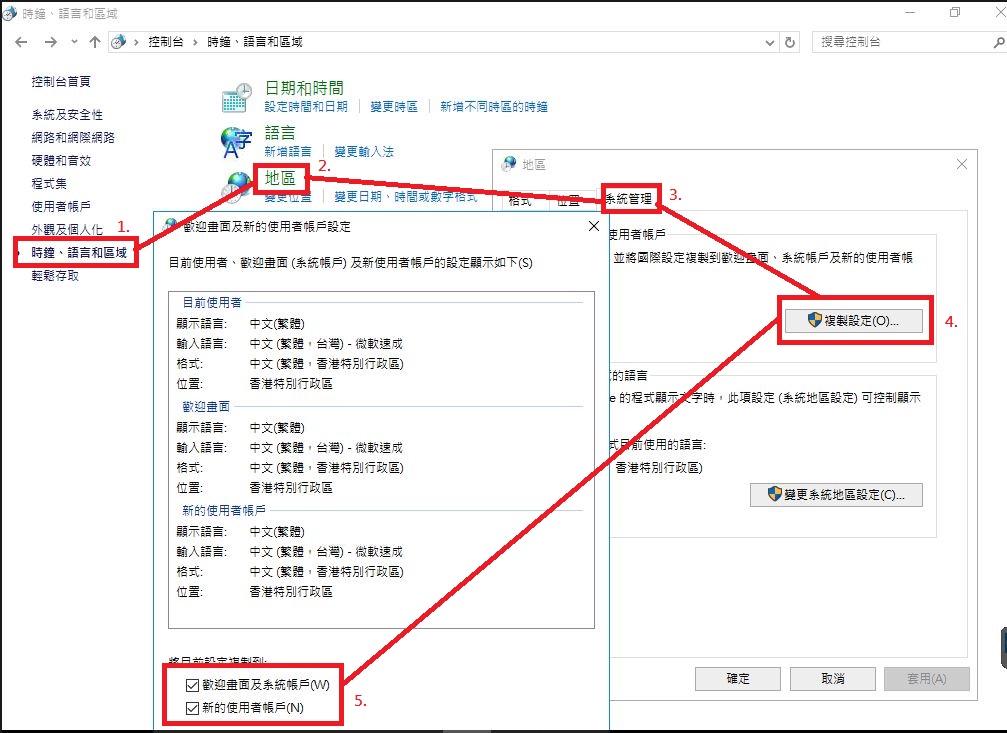Image resolution: width=1007 pixels, height=733 pixels.
Task: Close the 歡迎畫面及新的使用者帳戶設定 dialog
Action: pyautogui.click(x=594, y=226)
